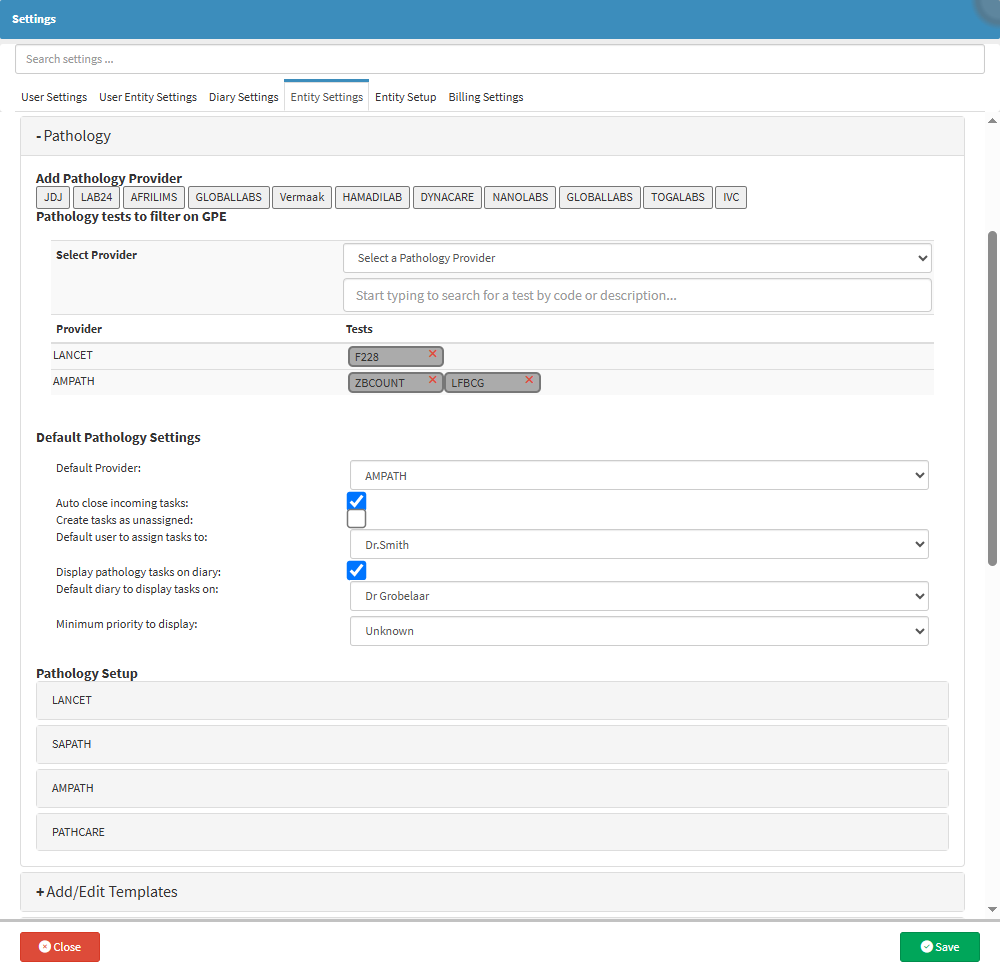Remove the ZBCOUNT test tag

[432, 380]
